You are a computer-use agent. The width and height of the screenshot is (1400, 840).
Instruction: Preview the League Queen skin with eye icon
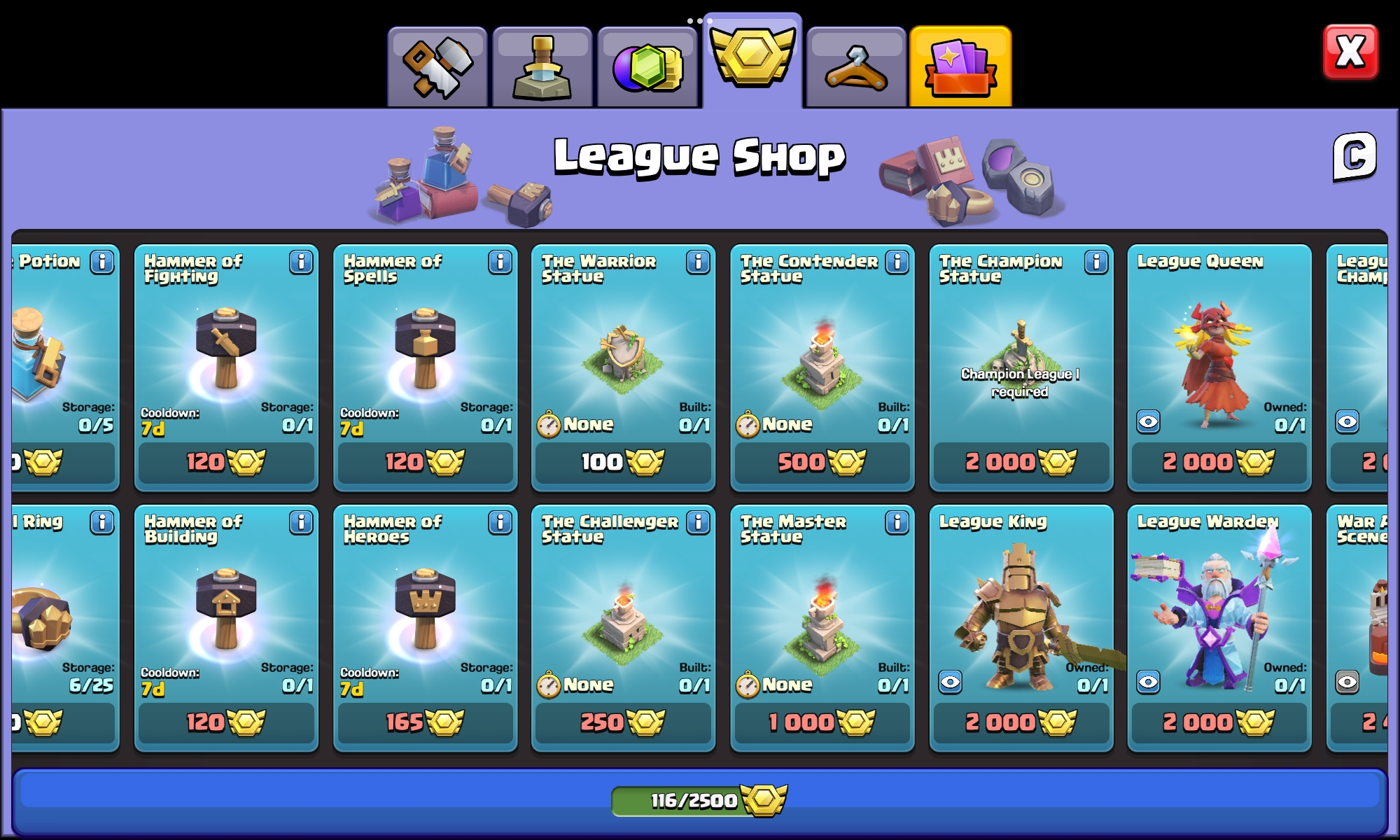point(1149,422)
